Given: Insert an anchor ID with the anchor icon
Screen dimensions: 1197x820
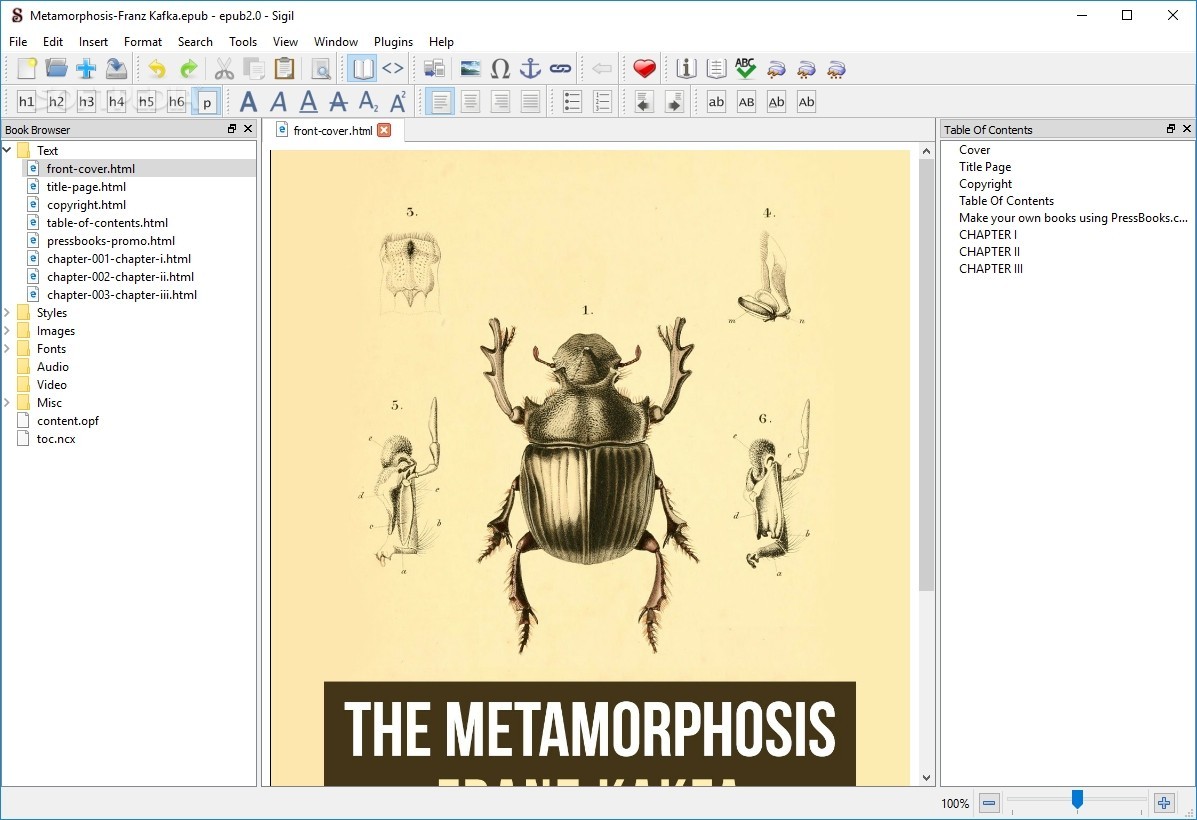Looking at the screenshot, I should [x=530, y=69].
